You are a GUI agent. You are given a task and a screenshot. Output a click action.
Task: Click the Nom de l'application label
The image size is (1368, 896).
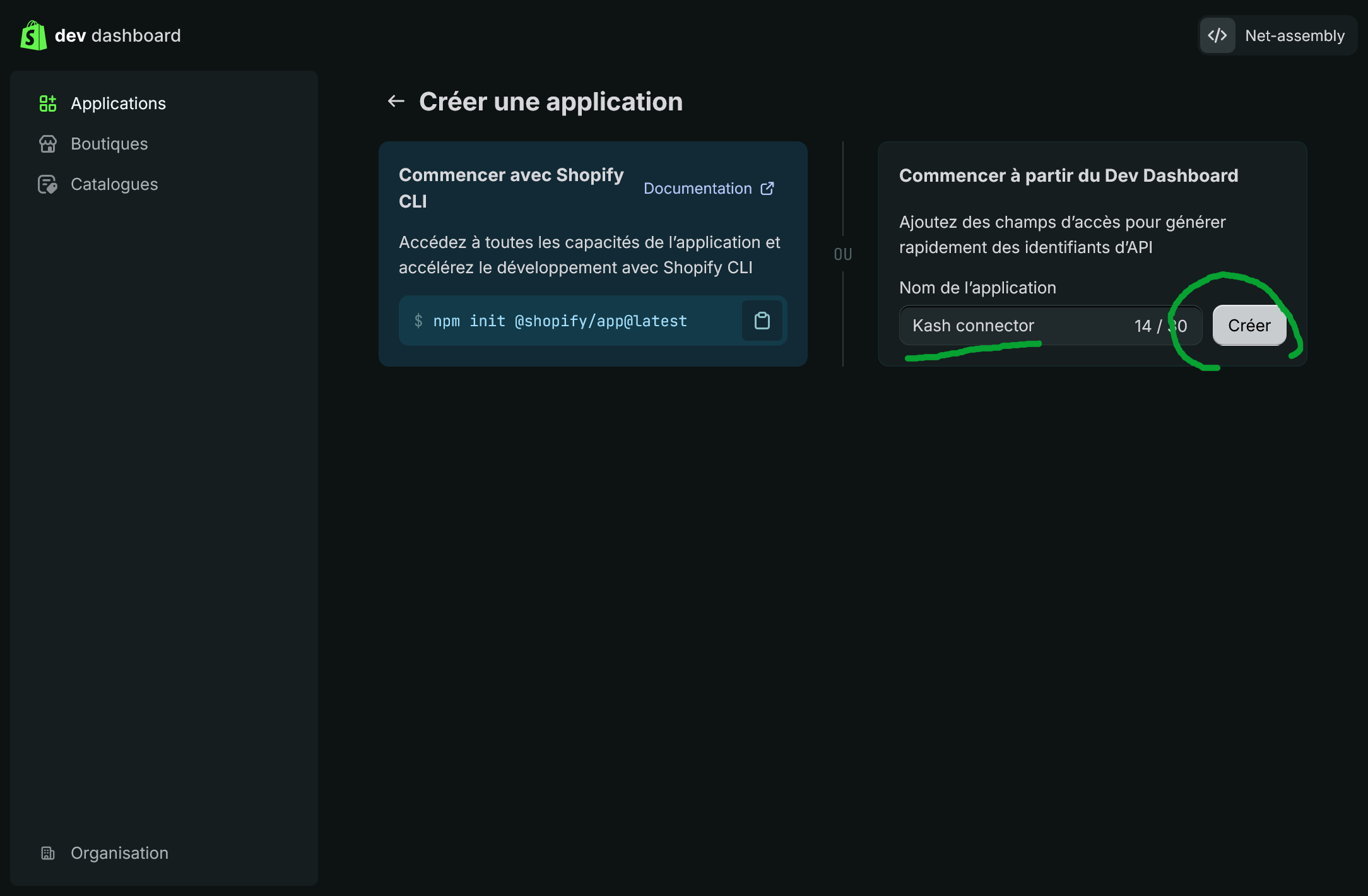click(977, 288)
